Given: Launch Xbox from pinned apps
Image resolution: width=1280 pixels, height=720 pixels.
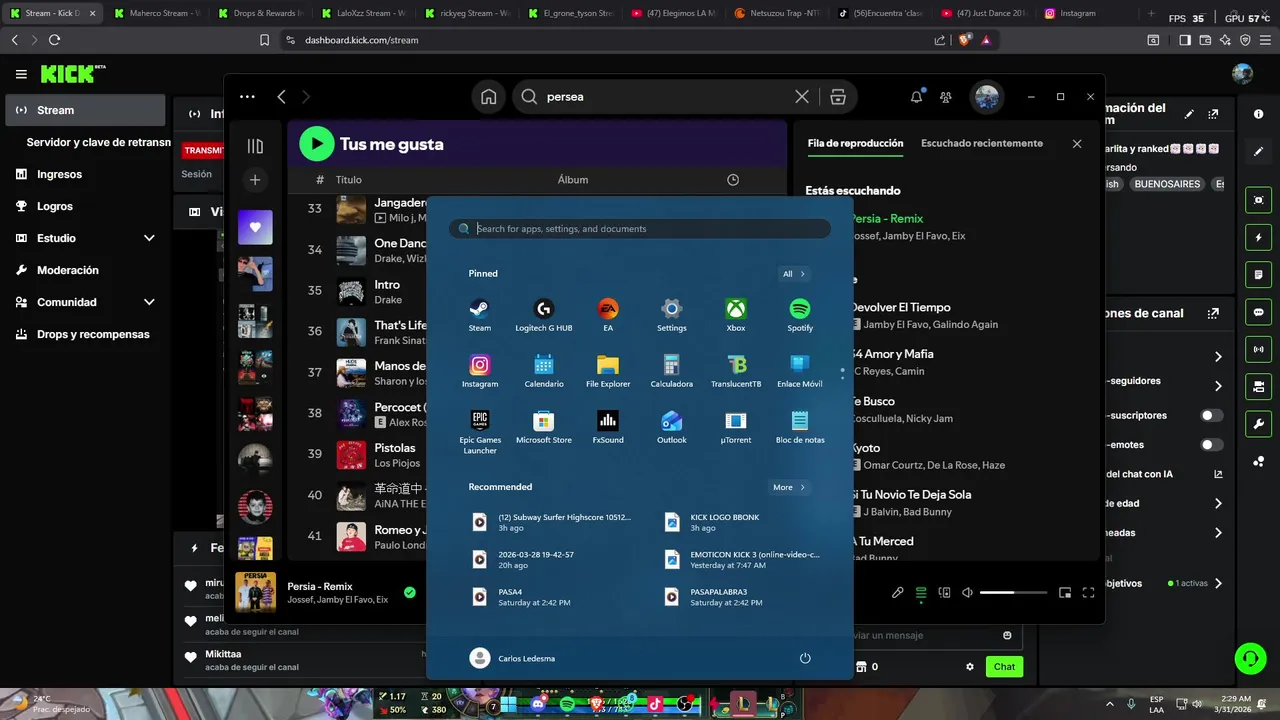Looking at the screenshot, I should (736, 314).
